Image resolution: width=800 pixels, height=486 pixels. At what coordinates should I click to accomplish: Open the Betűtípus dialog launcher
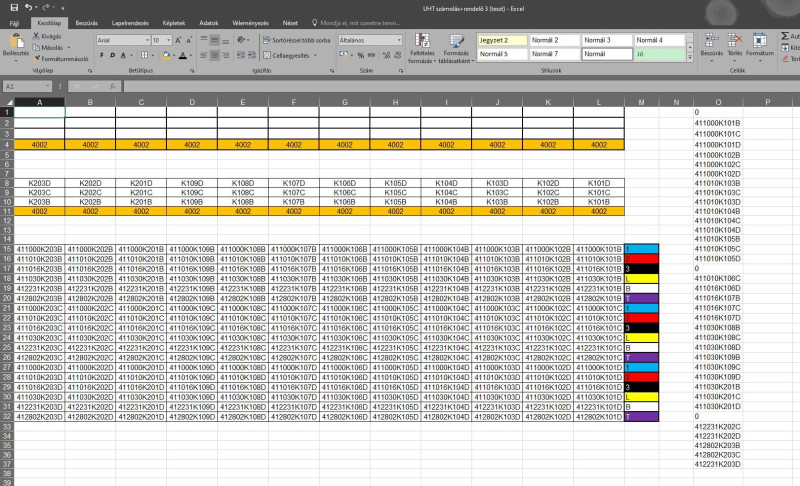click(x=192, y=71)
